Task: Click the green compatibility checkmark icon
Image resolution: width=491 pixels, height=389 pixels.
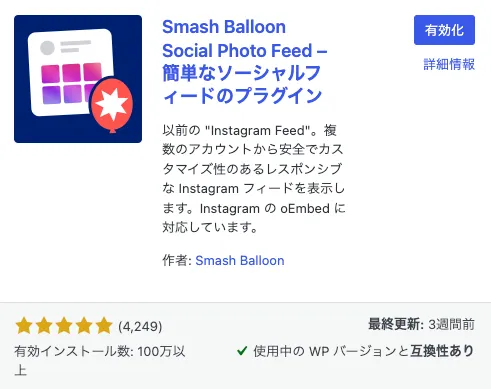Action: tap(242, 351)
